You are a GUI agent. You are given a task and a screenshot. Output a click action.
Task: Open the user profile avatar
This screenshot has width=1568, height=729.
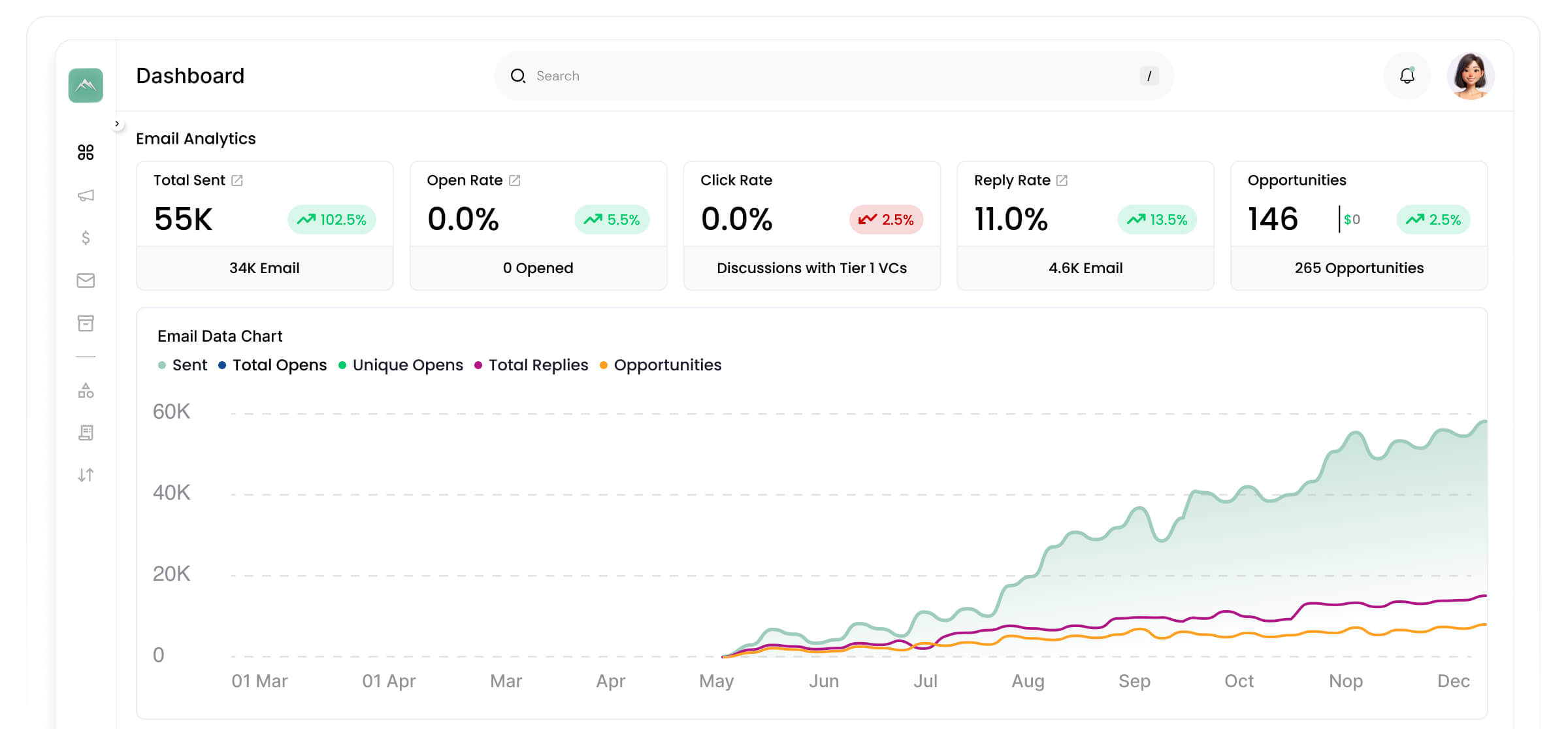1470,76
